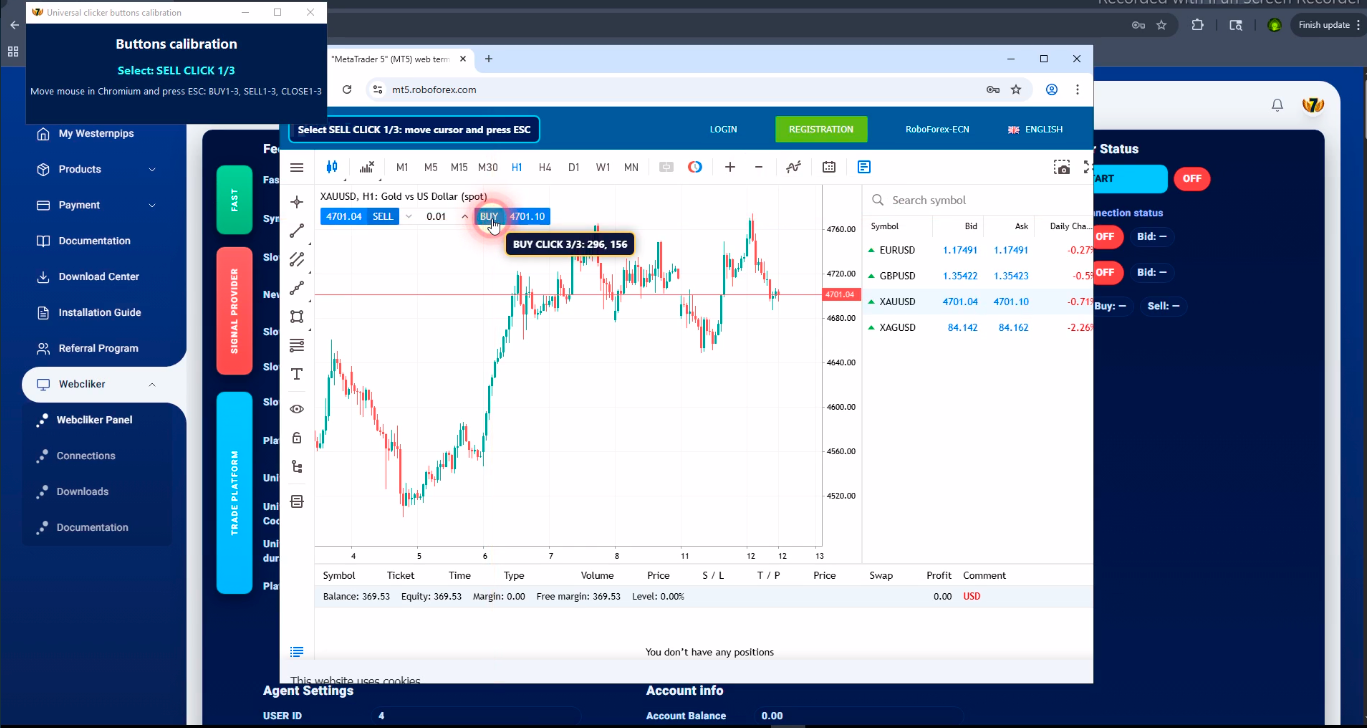Select GBPUSD row in Market Watch
Image resolution: width=1367 pixels, height=728 pixels.
pyautogui.click(x=978, y=276)
